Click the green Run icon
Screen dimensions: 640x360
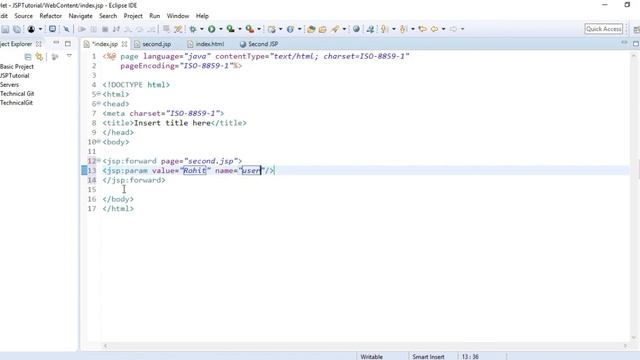(211, 29)
